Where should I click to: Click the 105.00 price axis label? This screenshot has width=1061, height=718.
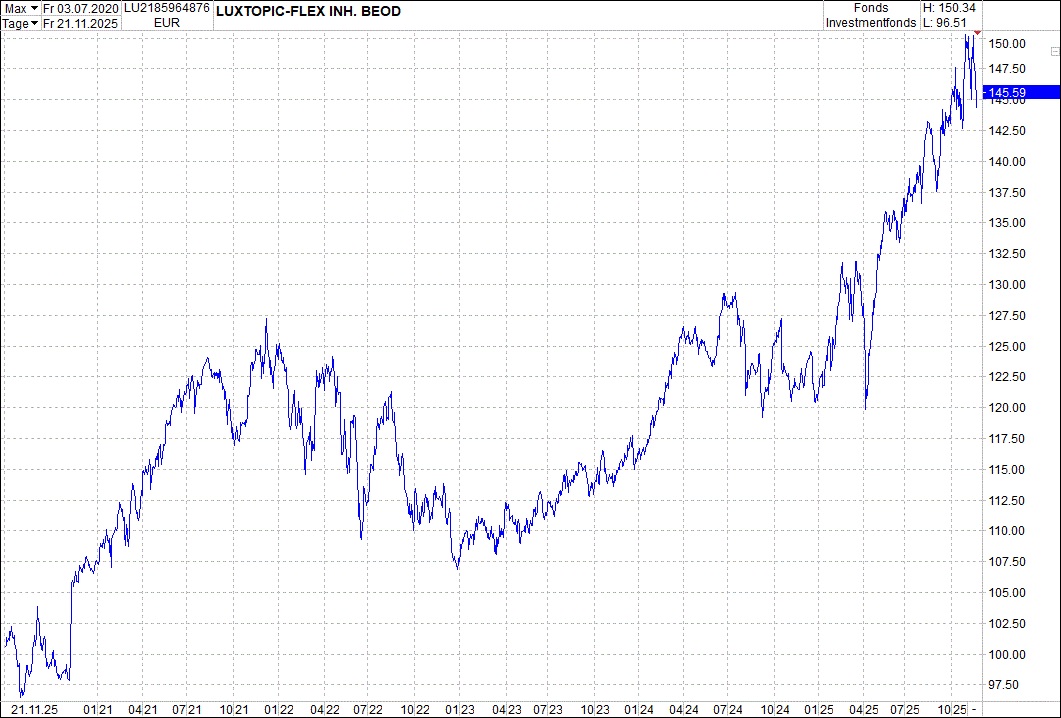pos(1007,593)
